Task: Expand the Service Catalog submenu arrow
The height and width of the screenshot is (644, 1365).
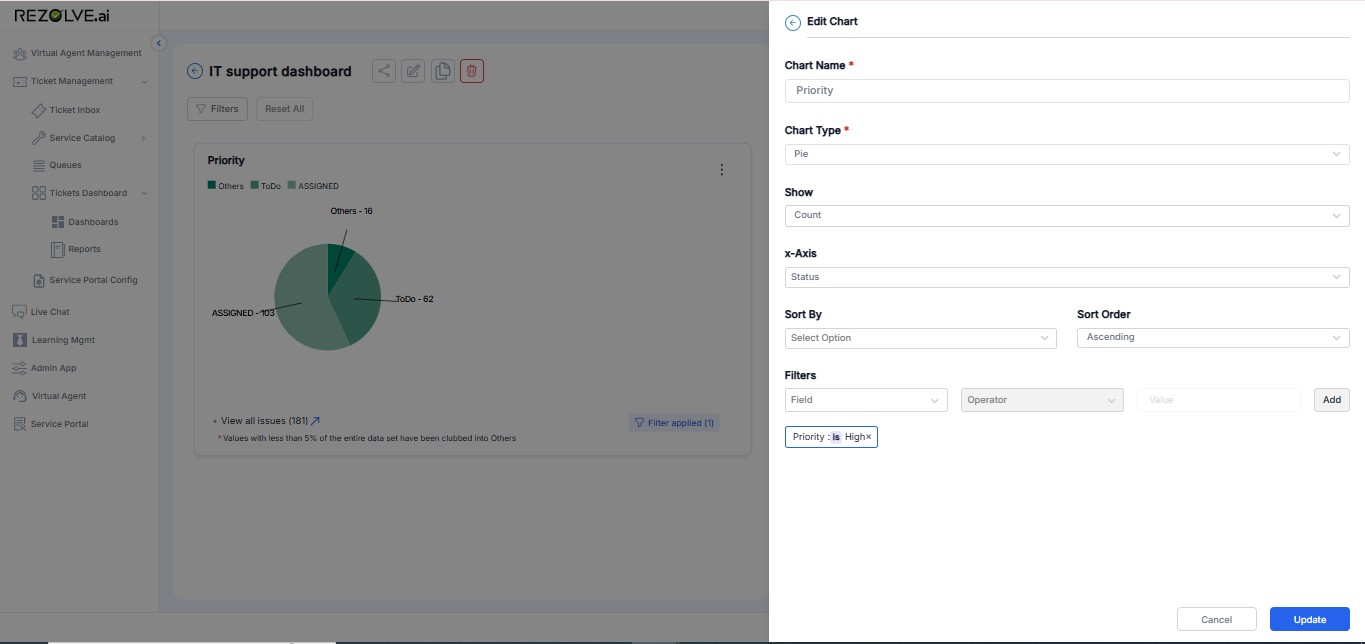Action: pyautogui.click(x=143, y=138)
